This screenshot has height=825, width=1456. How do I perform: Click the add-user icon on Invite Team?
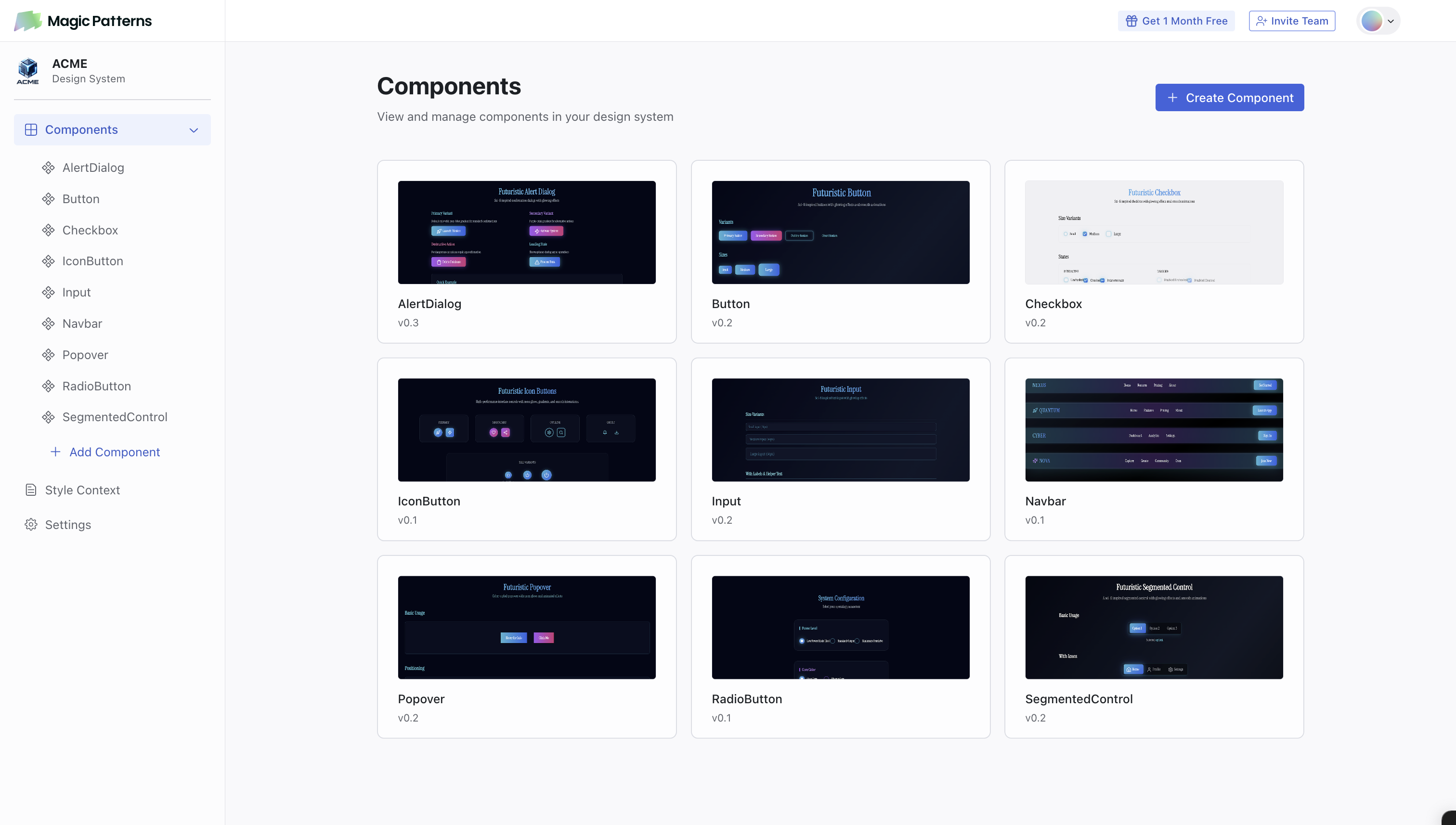coord(1261,21)
